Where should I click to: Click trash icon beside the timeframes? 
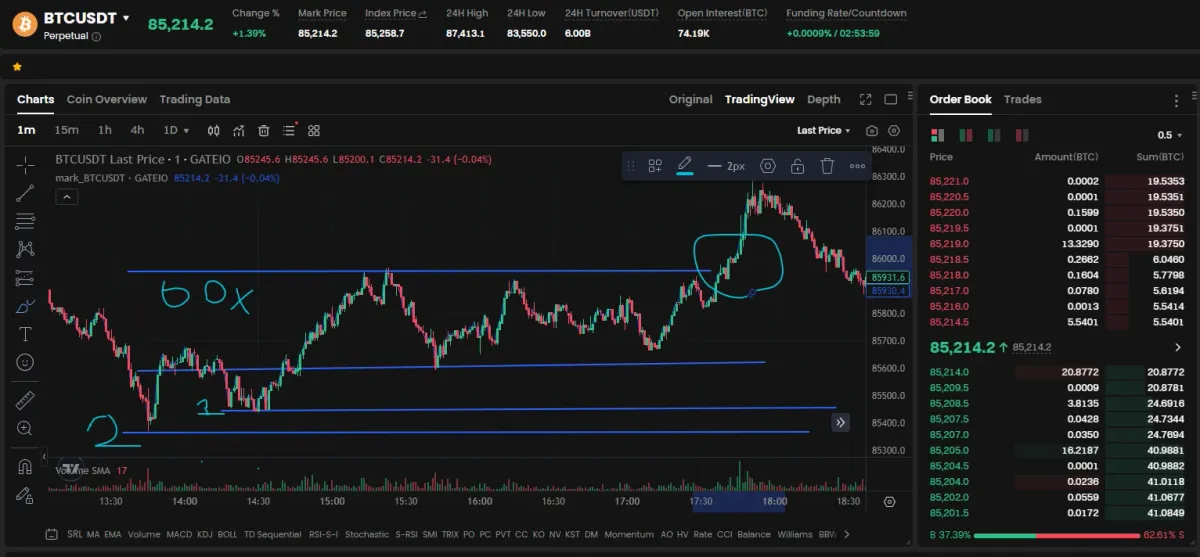(x=264, y=130)
